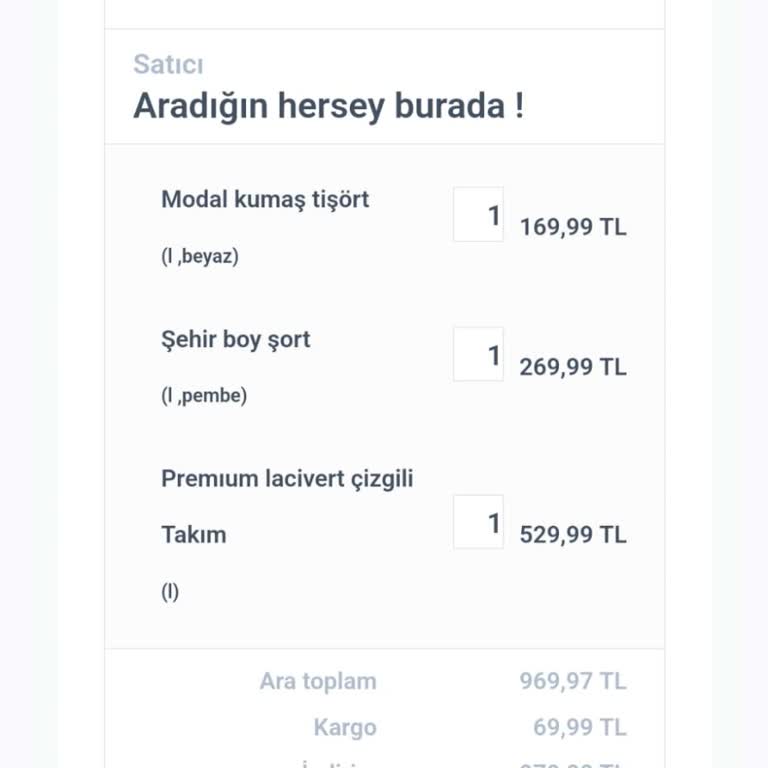
Task: Click the 969,97 TL subtotal amount
Action: 573,682
